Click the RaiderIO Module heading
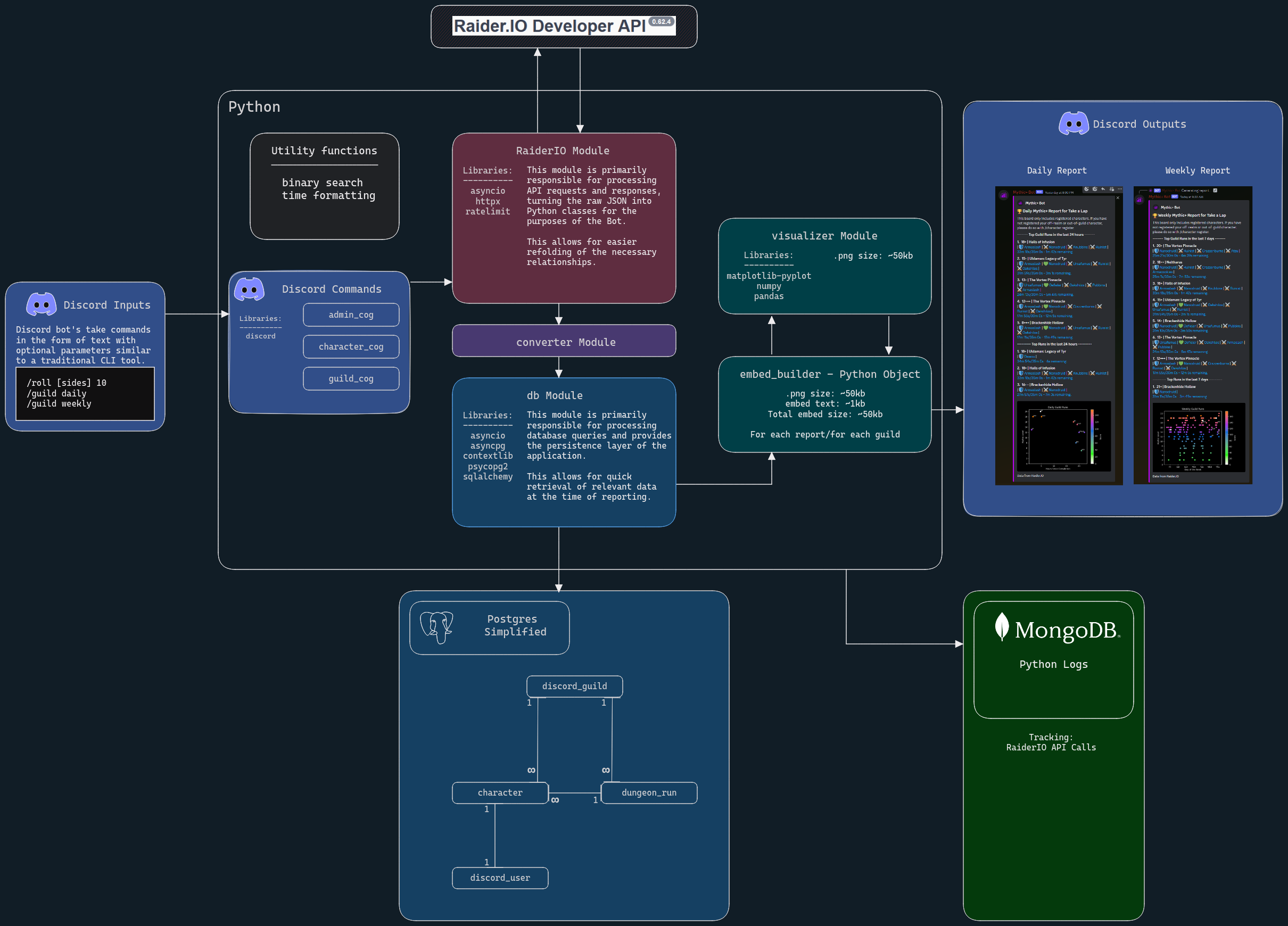 (563, 151)
